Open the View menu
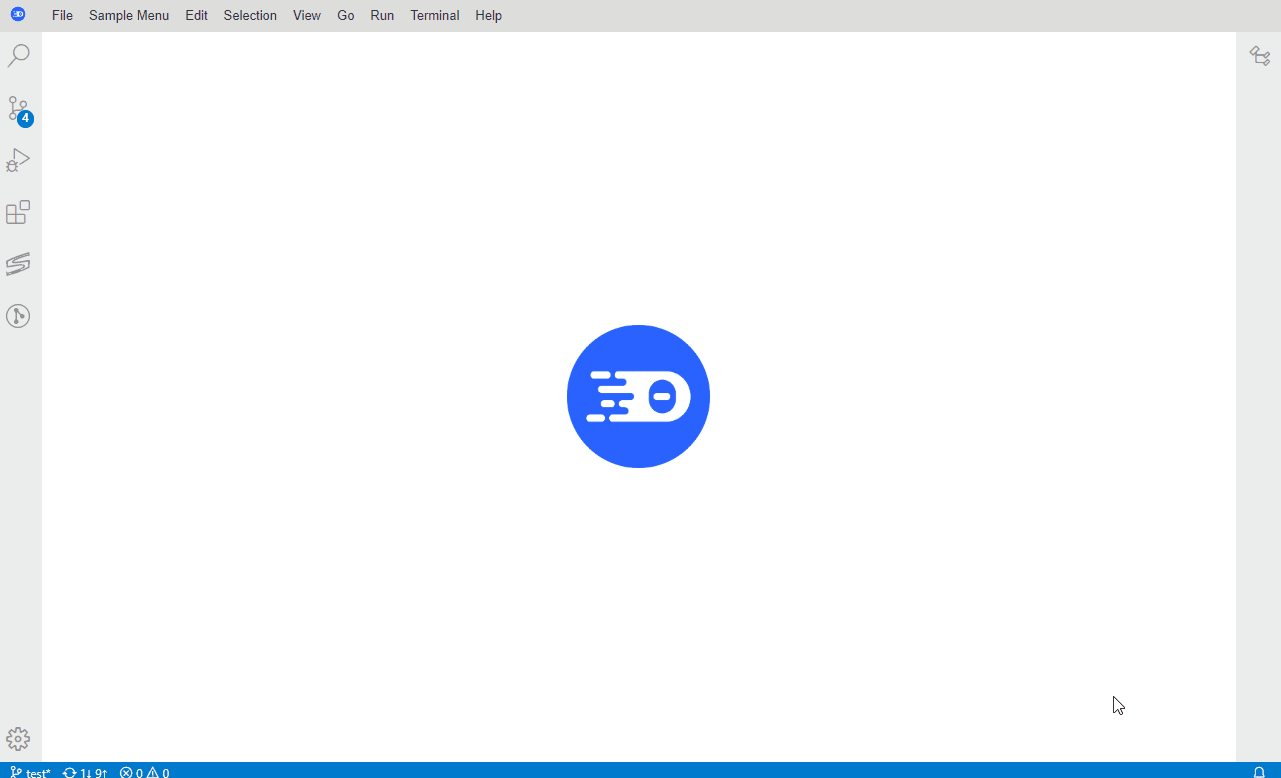The width and height of the screenshot is (1281, 778). [307, 16]
